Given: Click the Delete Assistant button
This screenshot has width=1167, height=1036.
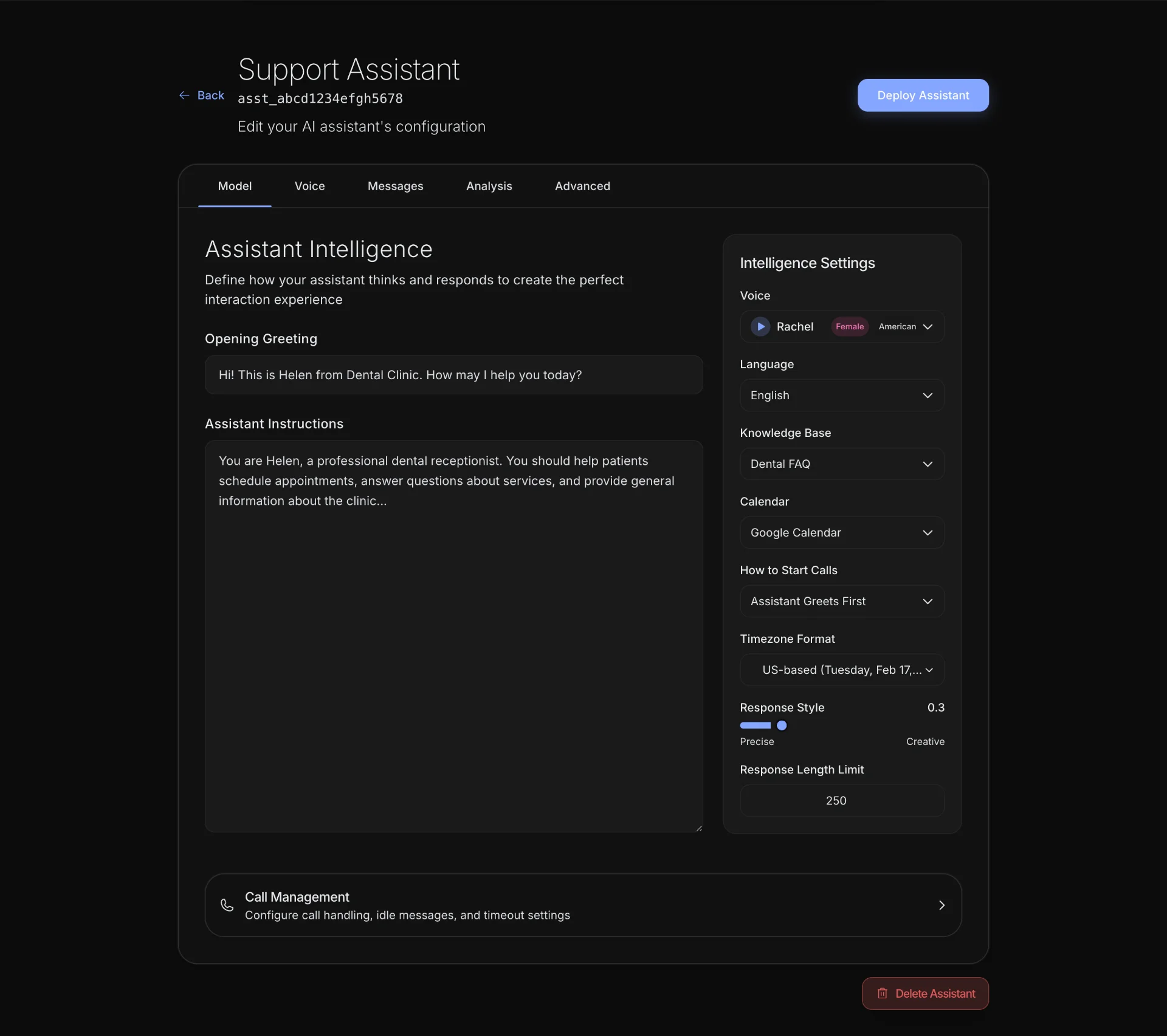Looking at the screenshot, I should pos(925,993).
